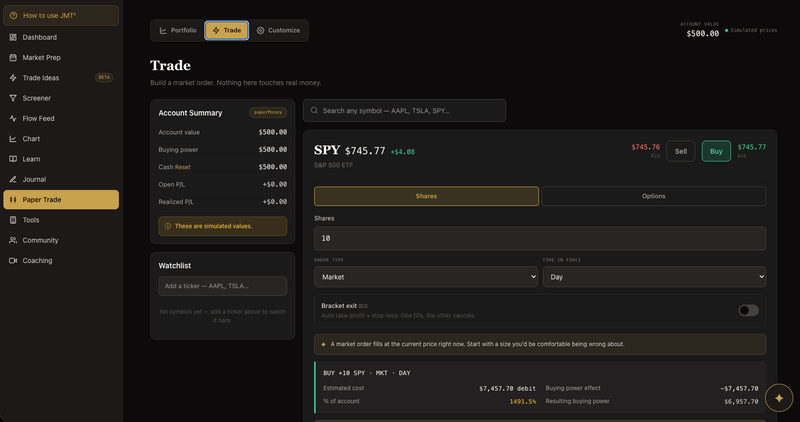The width and height of the screenshot is (800, 422).
Task: Select the Options tab
Action: point(654,196)
